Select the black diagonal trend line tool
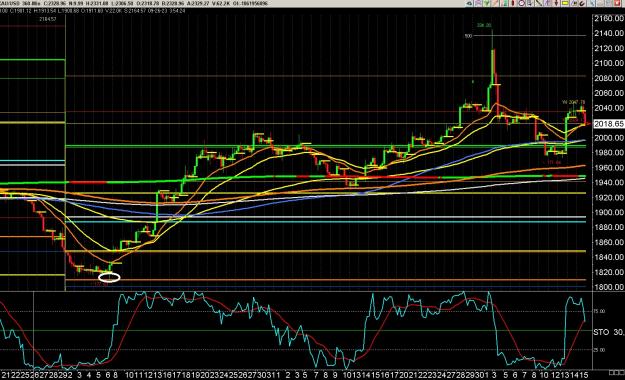625x380 pixels. (x=538, y=3)
